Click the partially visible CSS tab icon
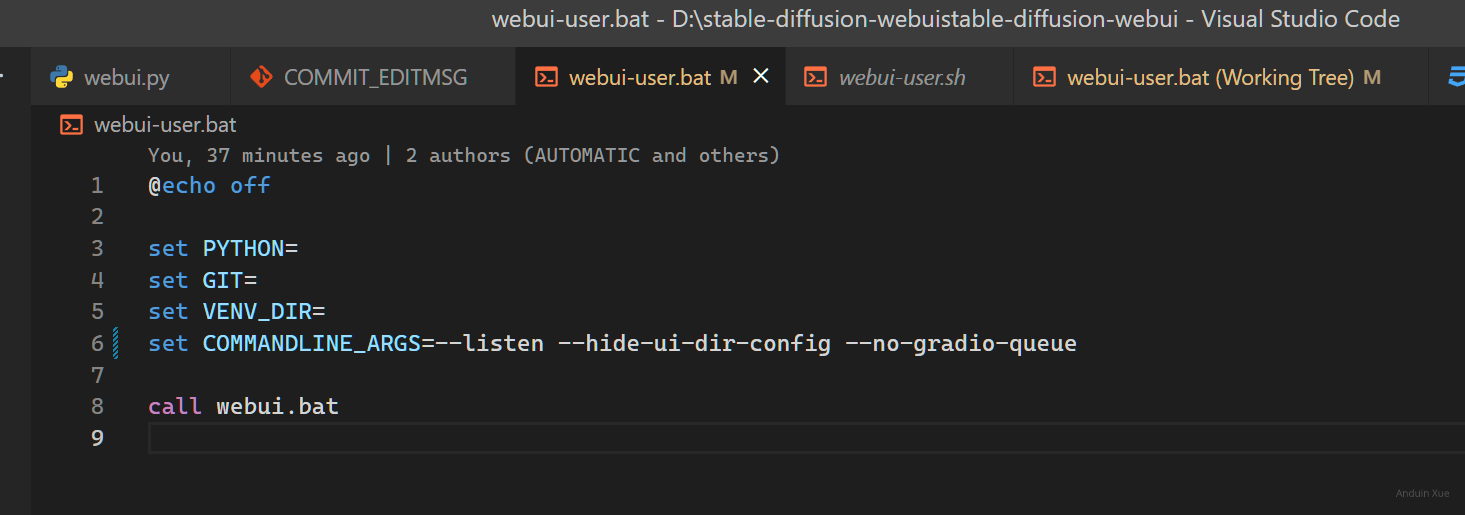Screen dimensions: 1465x515 tap(1456, 78)
